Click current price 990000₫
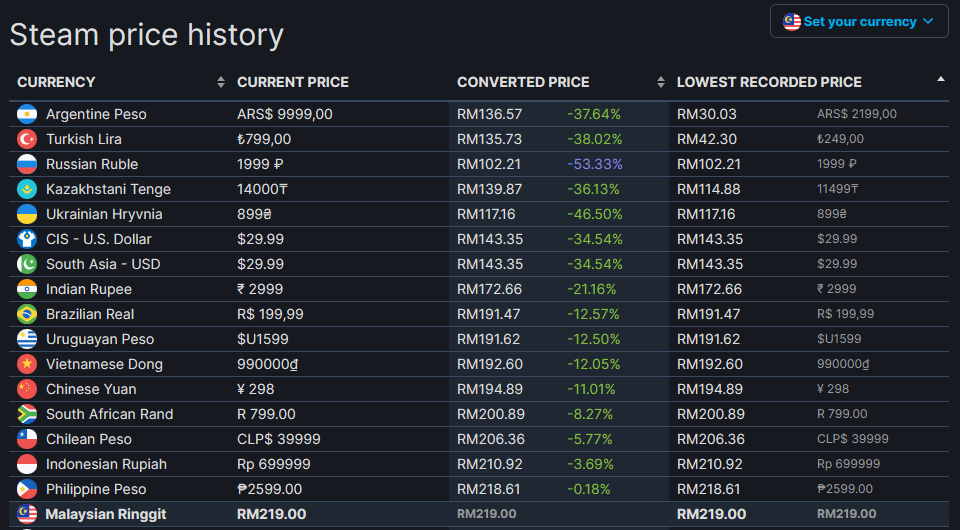960x530 pixels. [x=268, y=364]
